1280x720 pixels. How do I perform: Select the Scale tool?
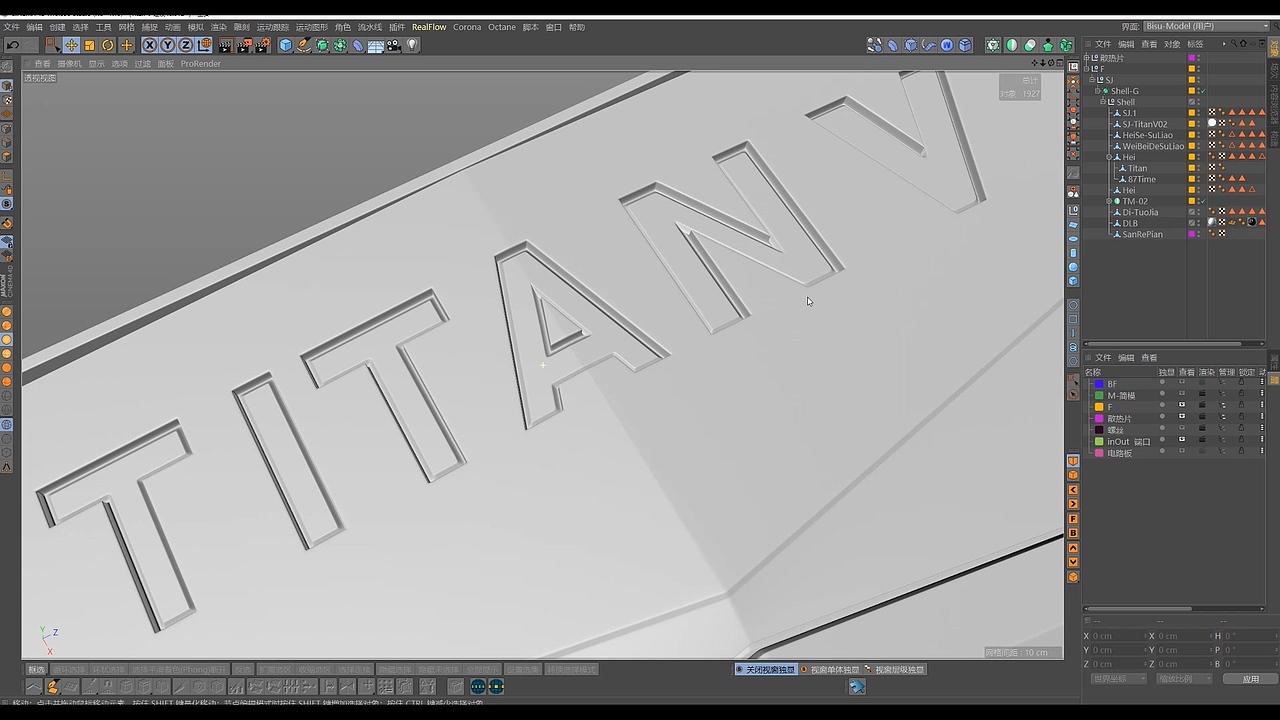[x=89, y=45]
